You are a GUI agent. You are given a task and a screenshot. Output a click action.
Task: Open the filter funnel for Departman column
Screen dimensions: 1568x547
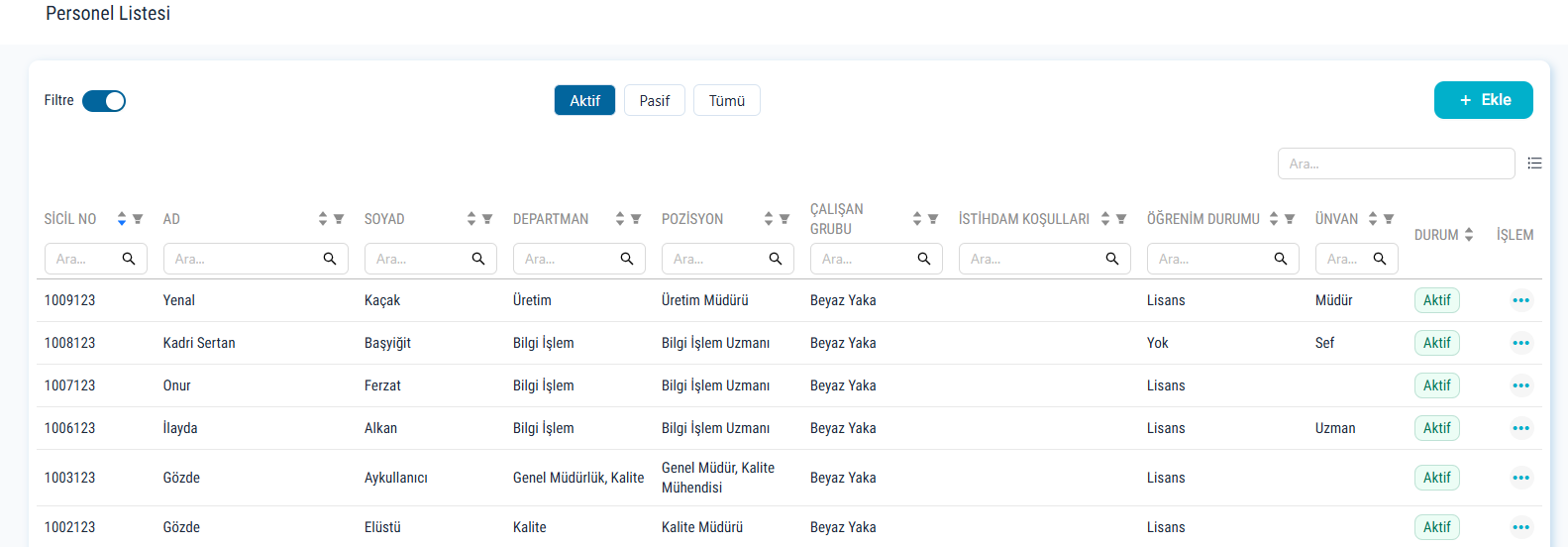[636, 219]
